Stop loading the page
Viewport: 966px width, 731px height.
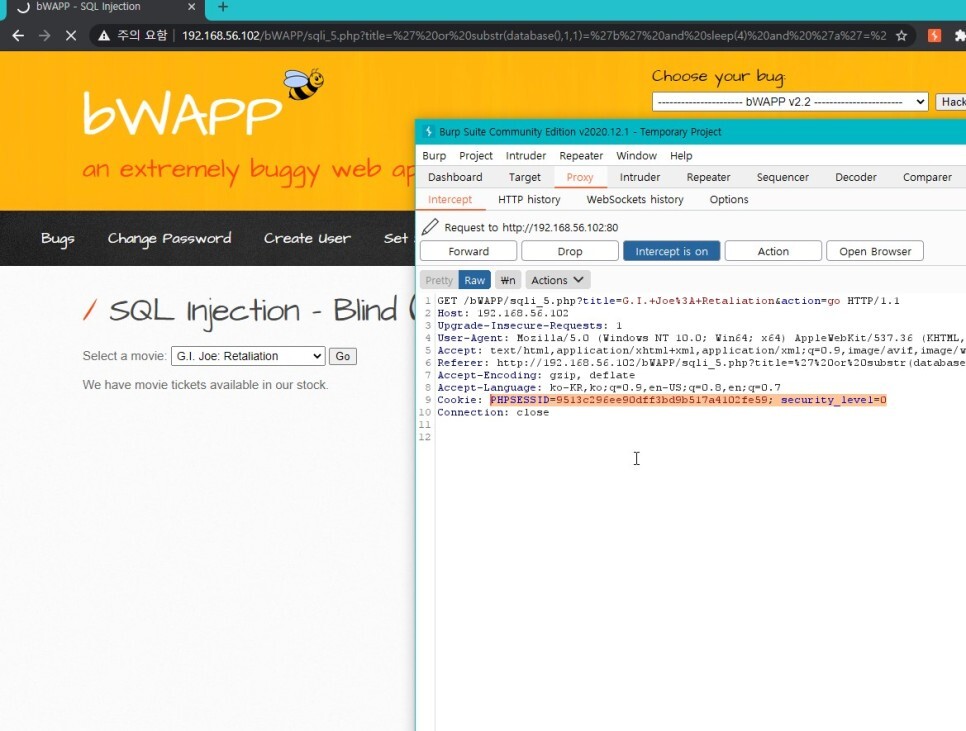pos(71,36)
